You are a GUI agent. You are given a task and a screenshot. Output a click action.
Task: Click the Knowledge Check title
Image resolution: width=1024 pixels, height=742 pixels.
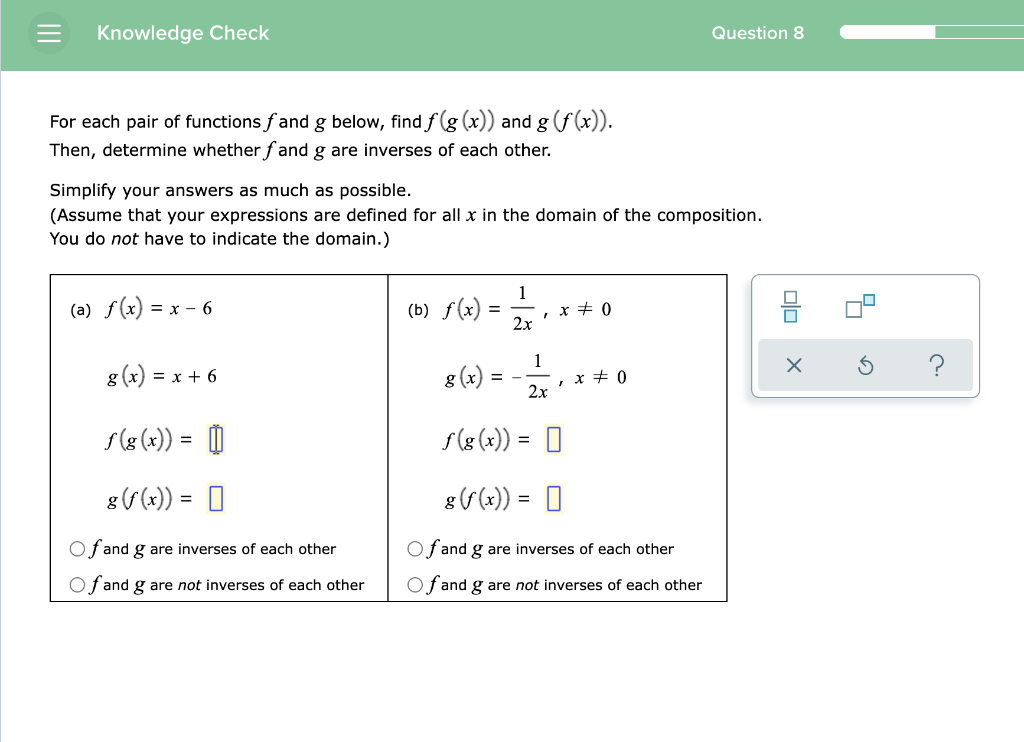pos(182,33)
